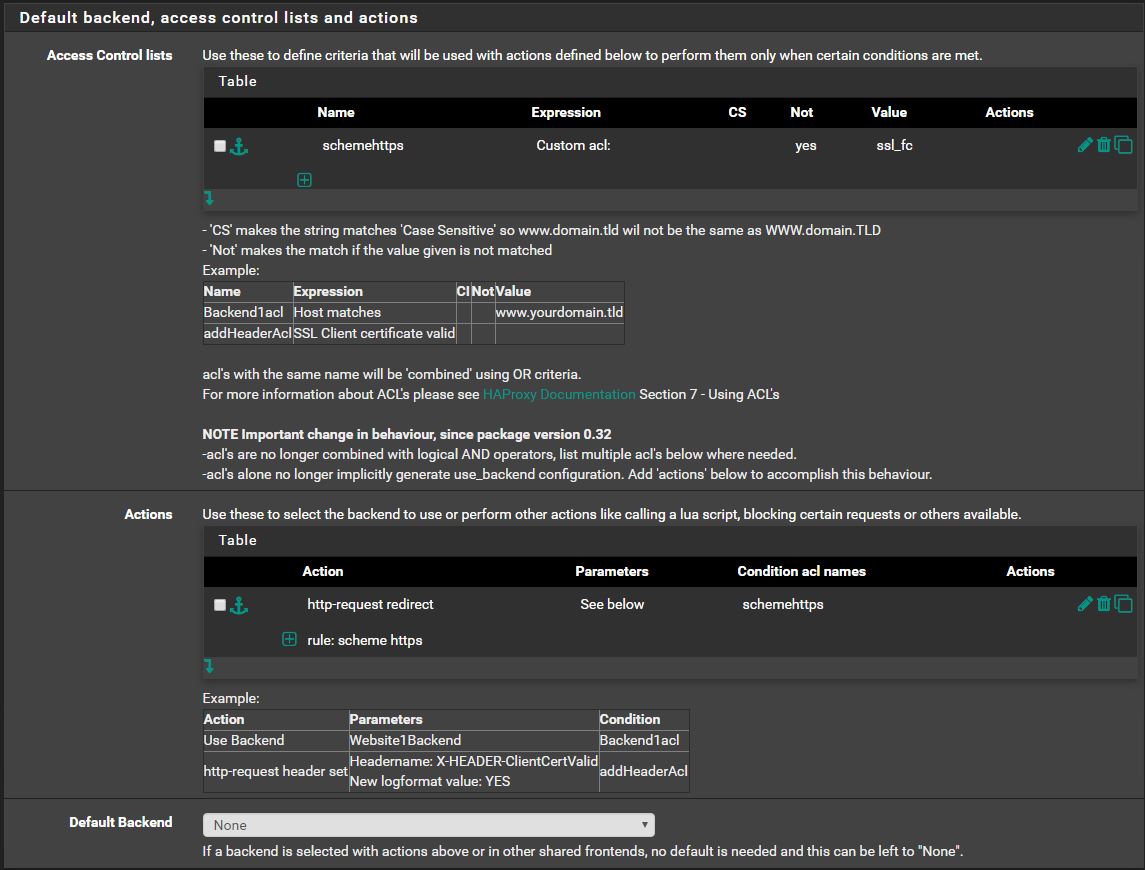Add a new ACL row using the arrow below the ACL table
The image size is (1145, 870).
[x=209, y=198]
